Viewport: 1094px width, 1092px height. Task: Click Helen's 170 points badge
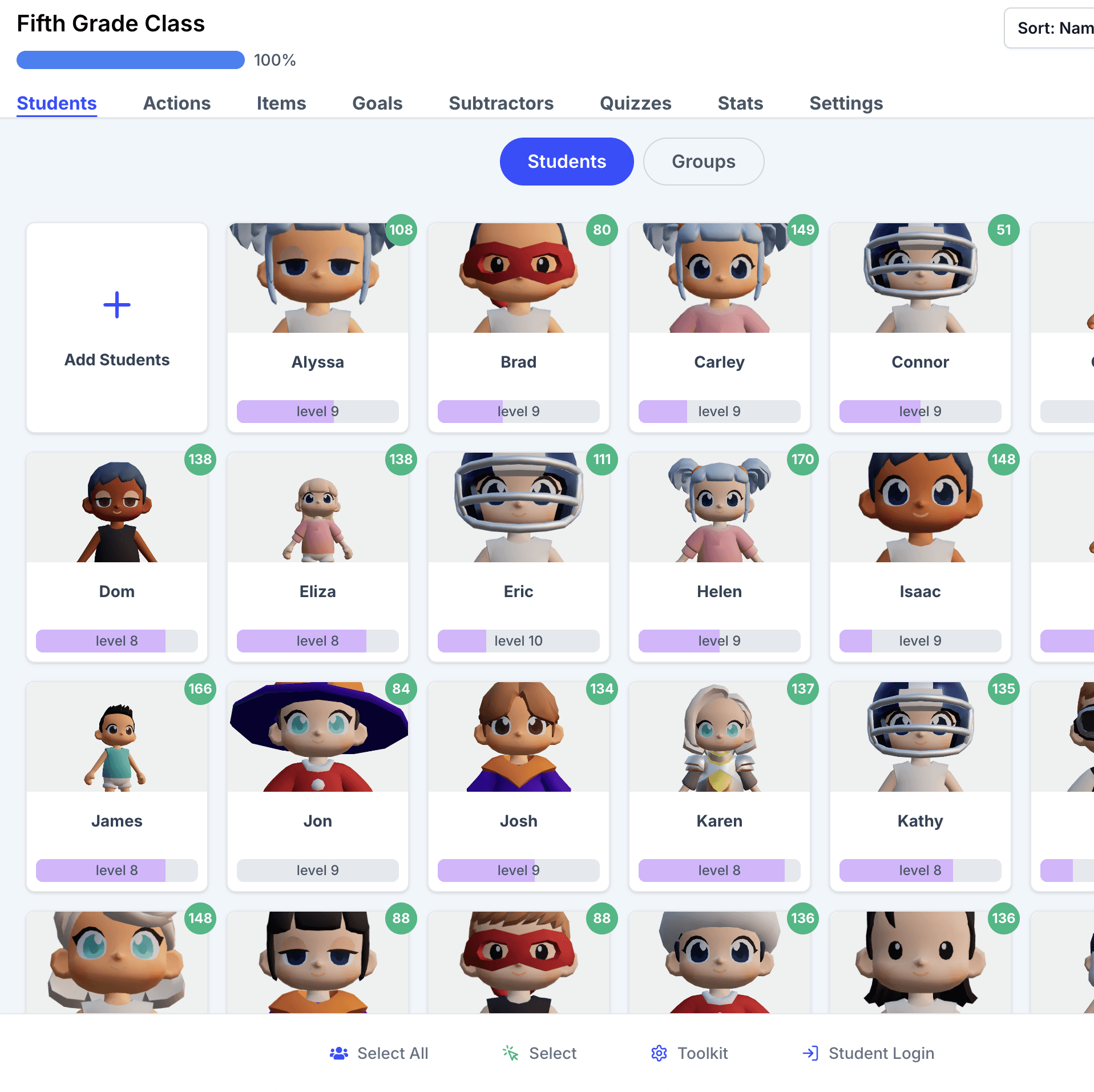803,460
